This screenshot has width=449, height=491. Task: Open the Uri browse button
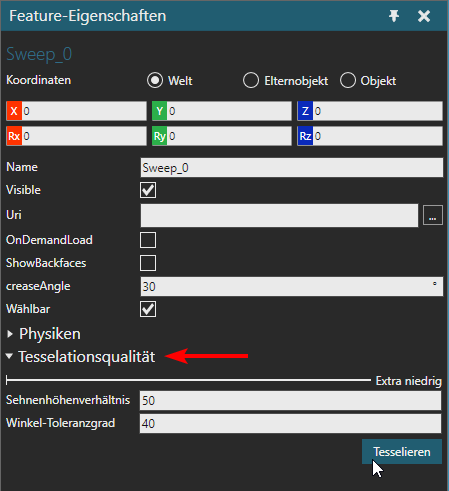(x=433, y=215)
